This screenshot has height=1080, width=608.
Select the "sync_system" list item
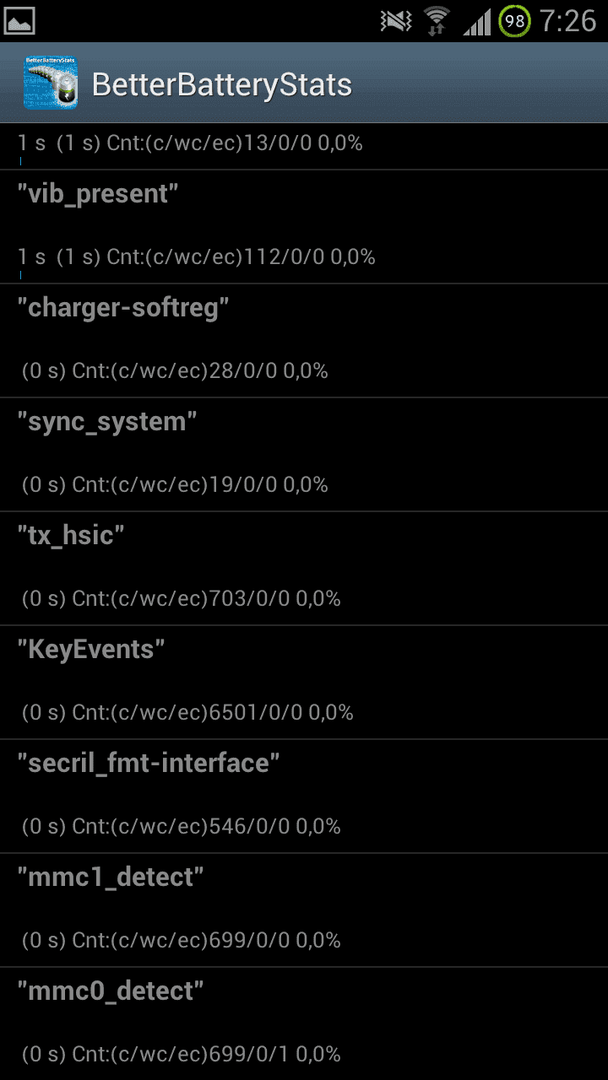pos(304,455)
